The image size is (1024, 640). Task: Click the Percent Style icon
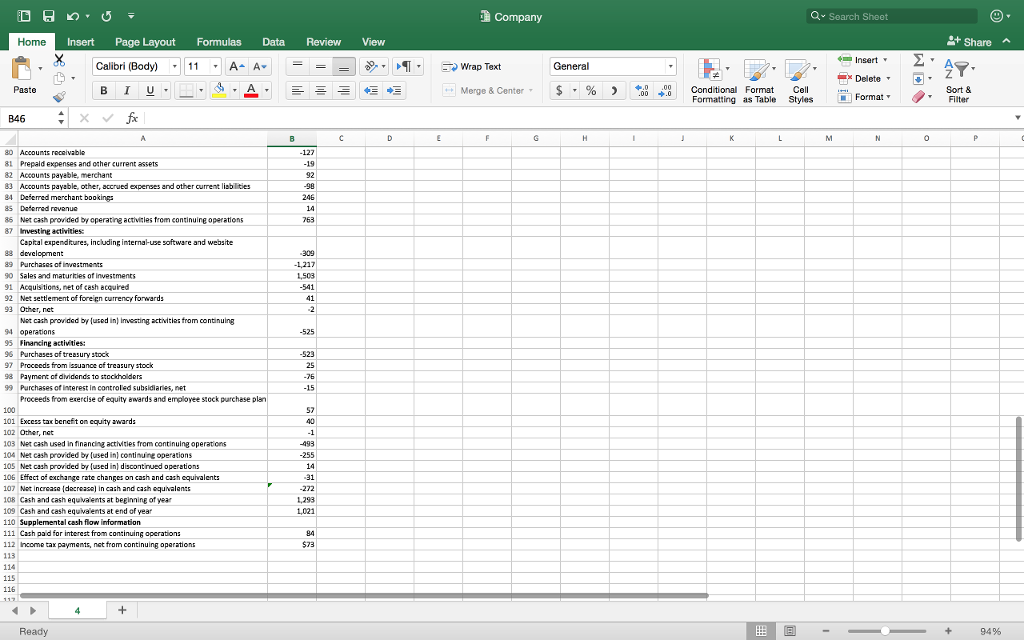591,90
